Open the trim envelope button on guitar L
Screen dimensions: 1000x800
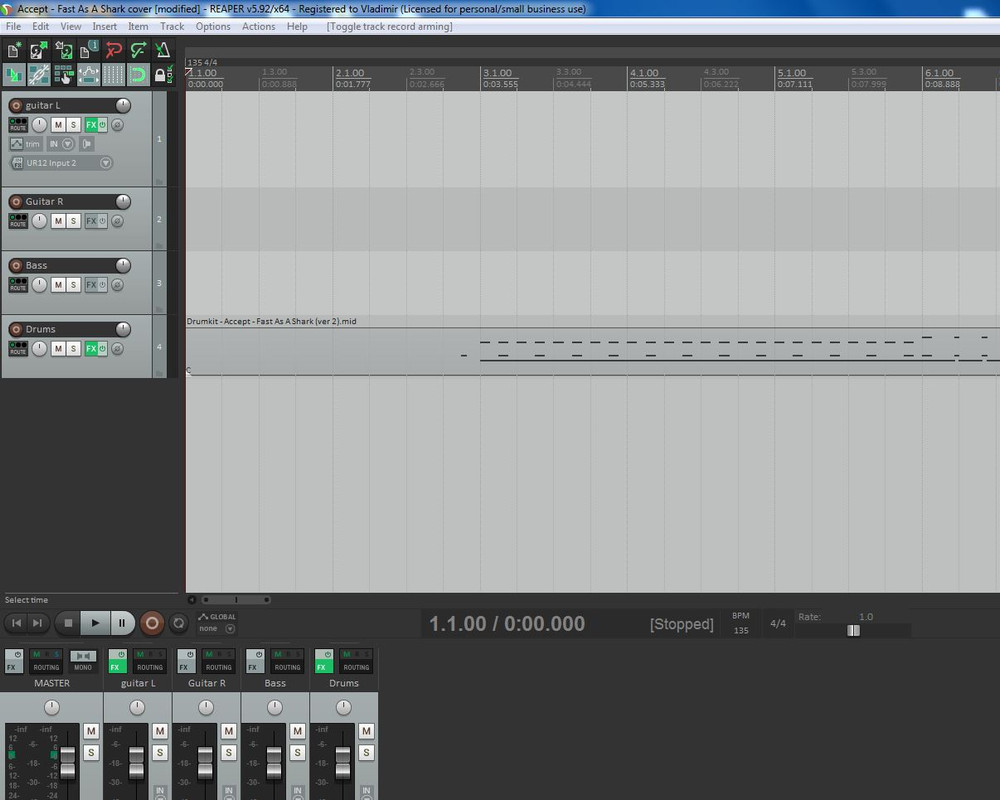pos(25,144)
